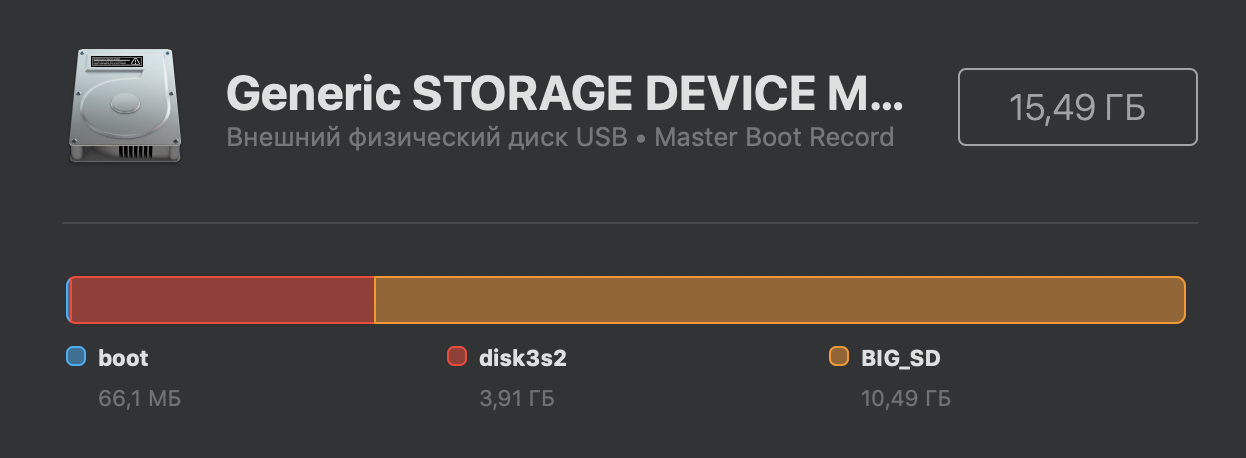Select the orange BIG_SD segment in the partition bar
Screen dimensions: 1246x458
[779, 300]
